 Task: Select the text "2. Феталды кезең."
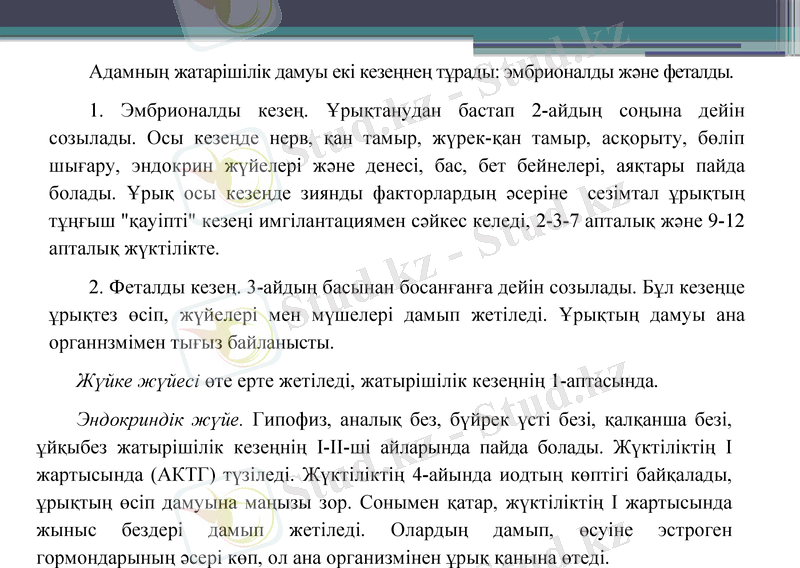tap(164, 287)
